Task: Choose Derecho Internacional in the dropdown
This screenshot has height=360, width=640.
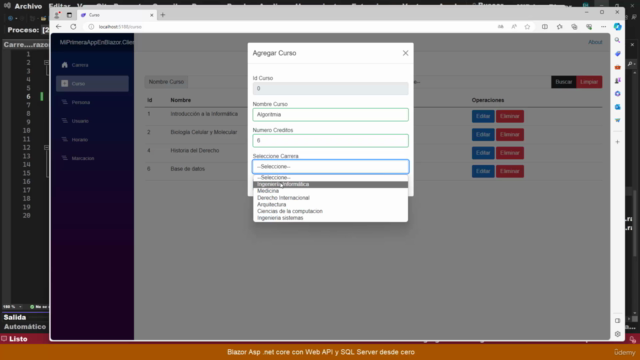Action: (x=330, y=198)
